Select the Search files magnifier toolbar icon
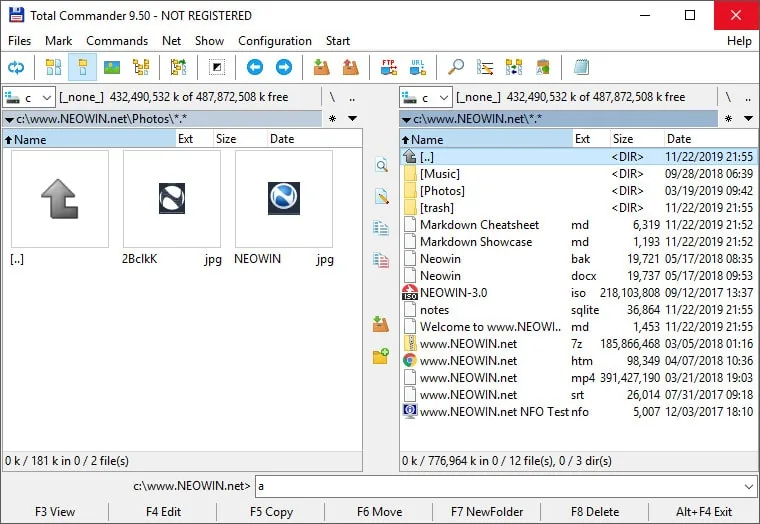The height and width of the screenshot is (524, 760). click(456, 67)
